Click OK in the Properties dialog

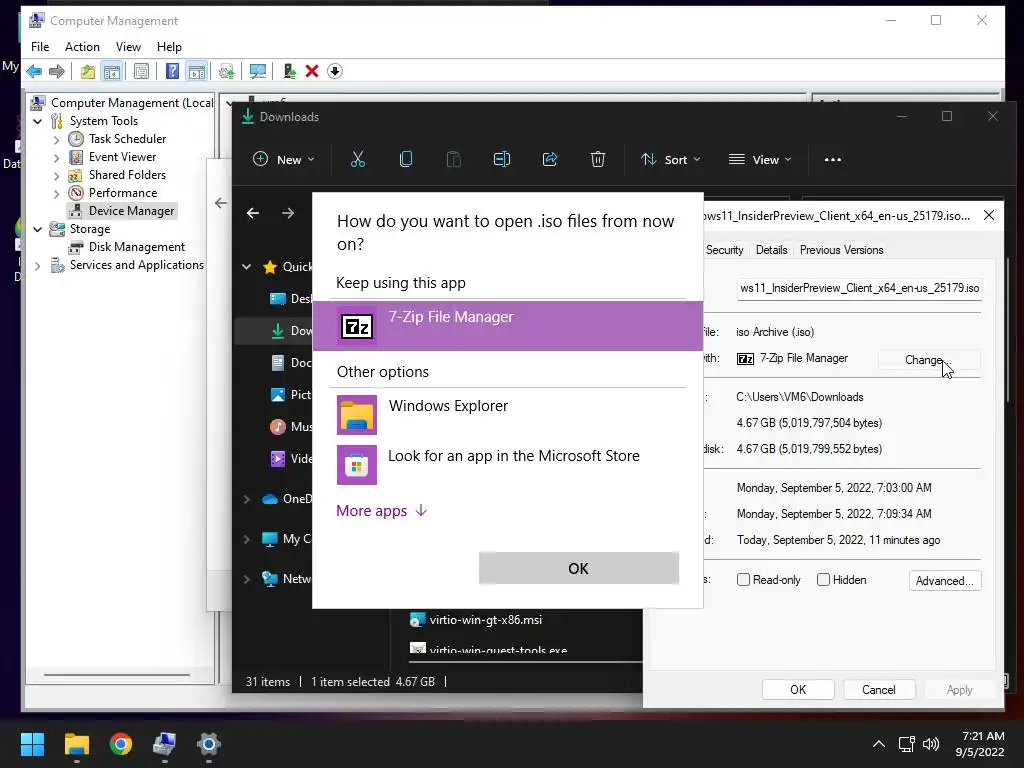(x=798, y=690)
